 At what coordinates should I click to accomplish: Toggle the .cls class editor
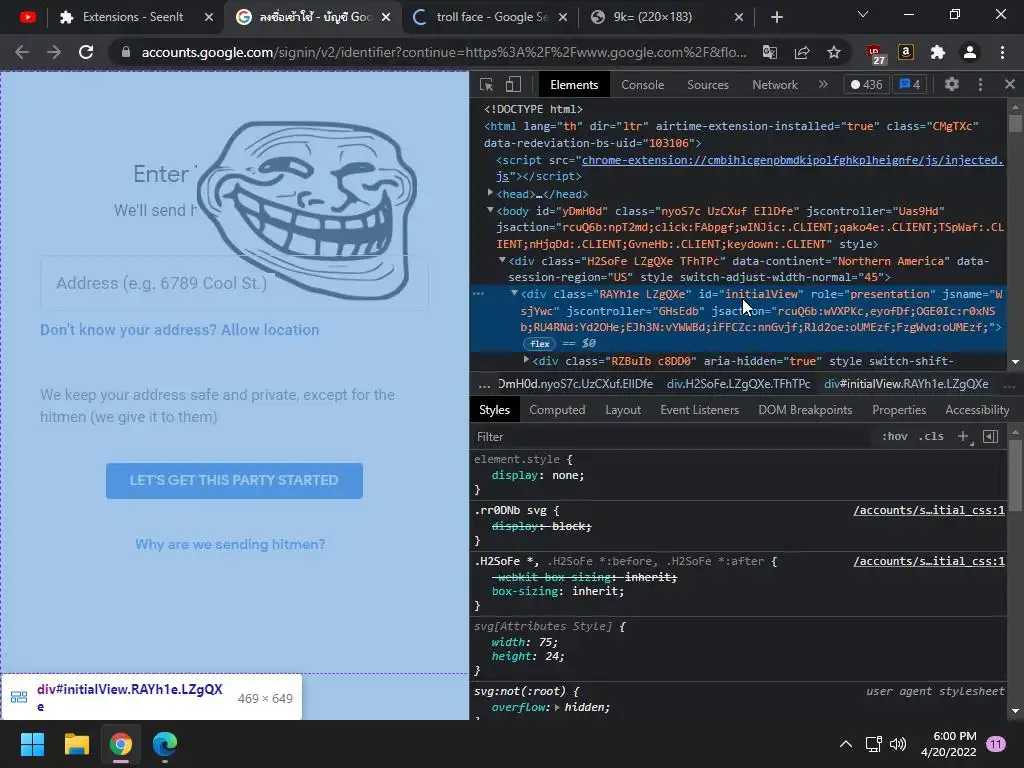tap(931, 436)
